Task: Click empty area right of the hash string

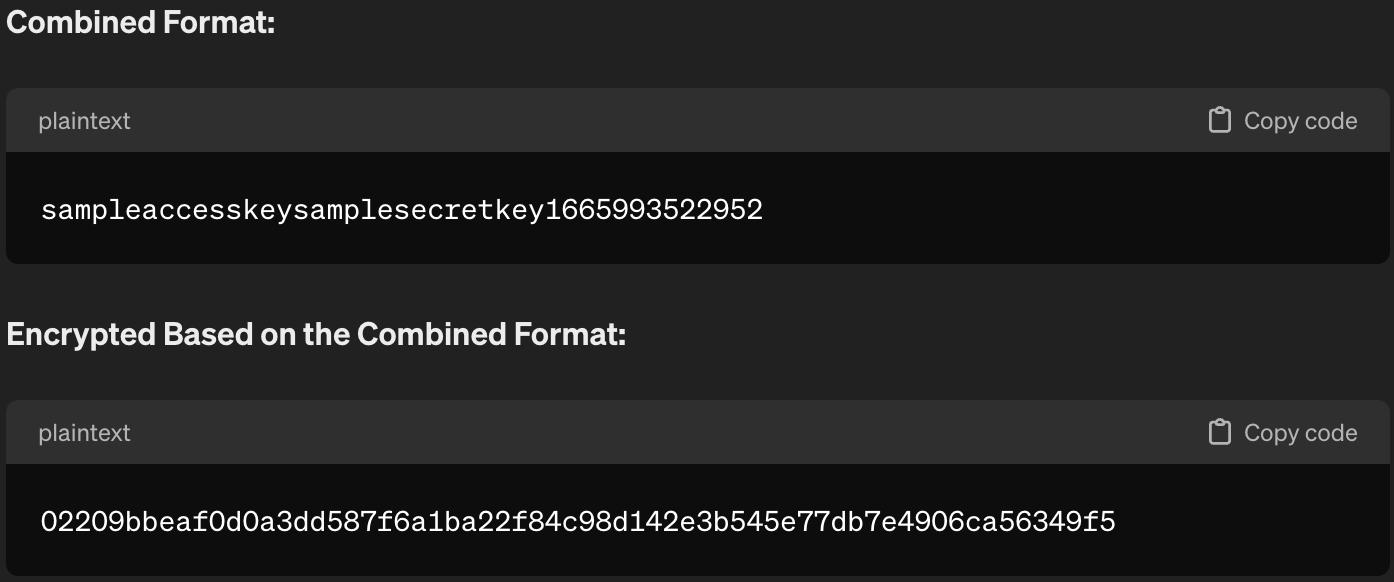Action: [x=1250, y=522]
